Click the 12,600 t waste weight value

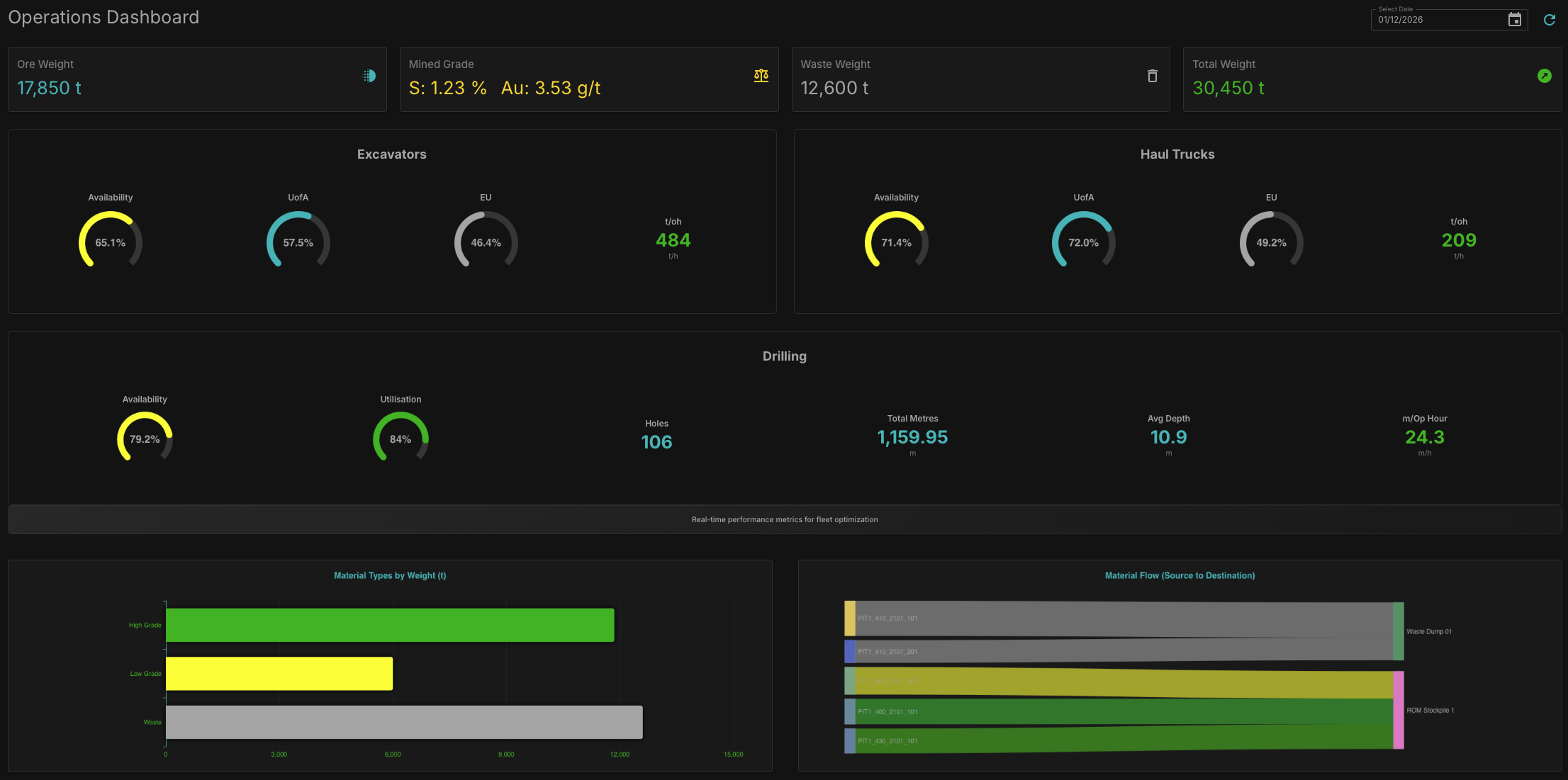[x=834, y=88]
